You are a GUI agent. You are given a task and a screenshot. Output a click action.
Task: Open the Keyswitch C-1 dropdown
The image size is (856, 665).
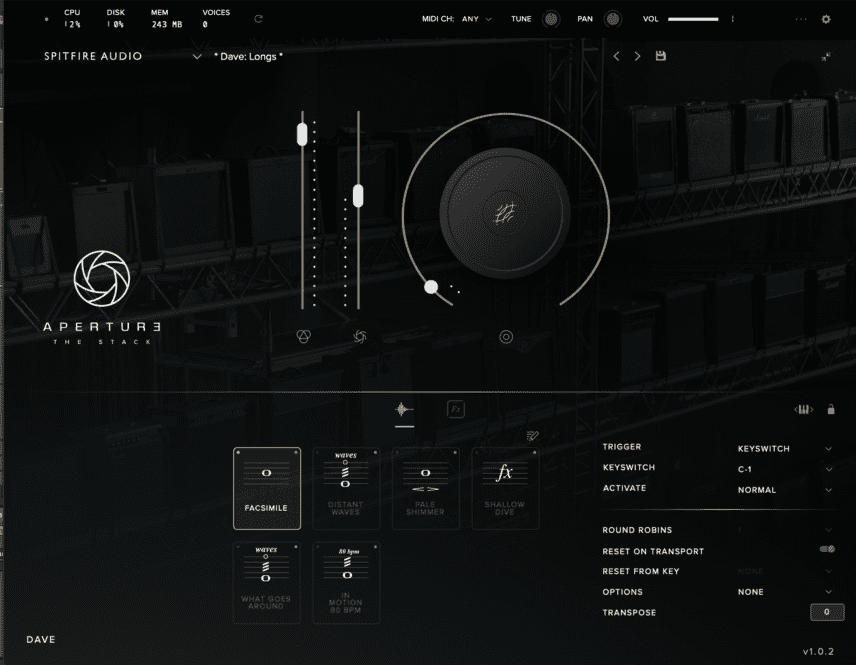point(784,470)
